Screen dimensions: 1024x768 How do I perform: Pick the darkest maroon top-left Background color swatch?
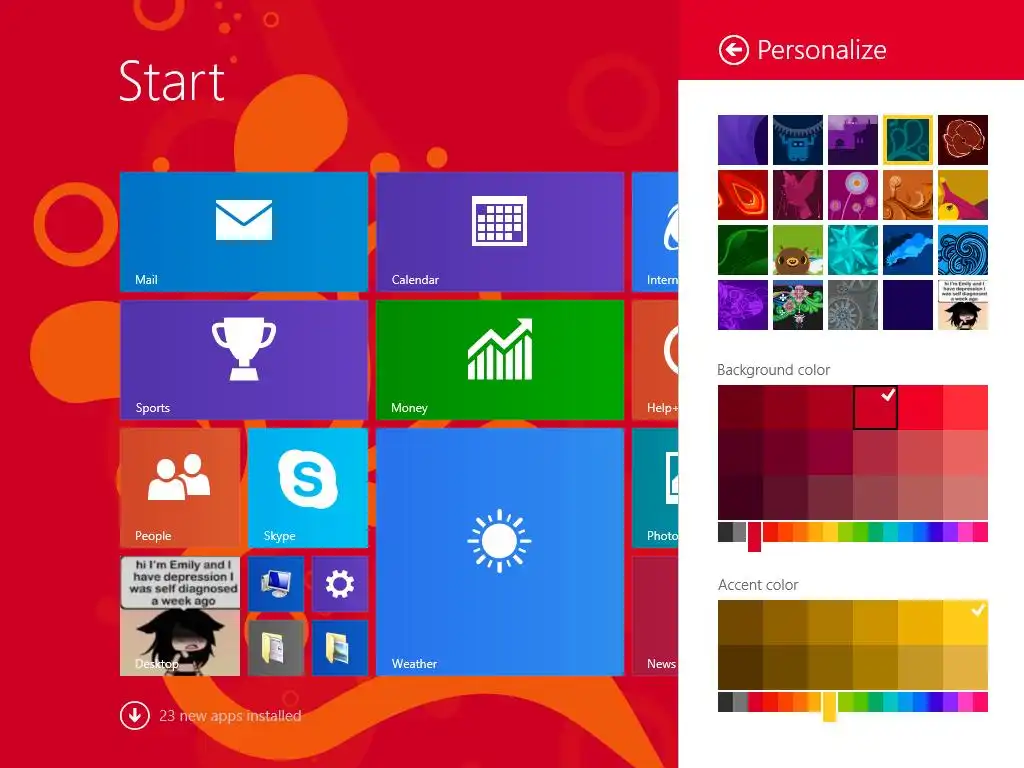pyautogui.click(x=740, y=408)
